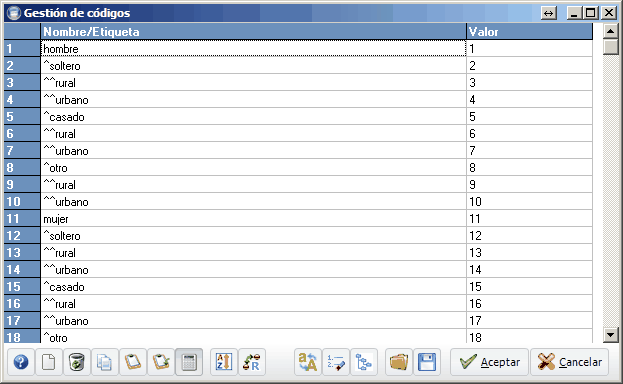This screenshot has height=384, width=623.
Task: Sort codes with the A-Z icon
Action: (224, 362)
